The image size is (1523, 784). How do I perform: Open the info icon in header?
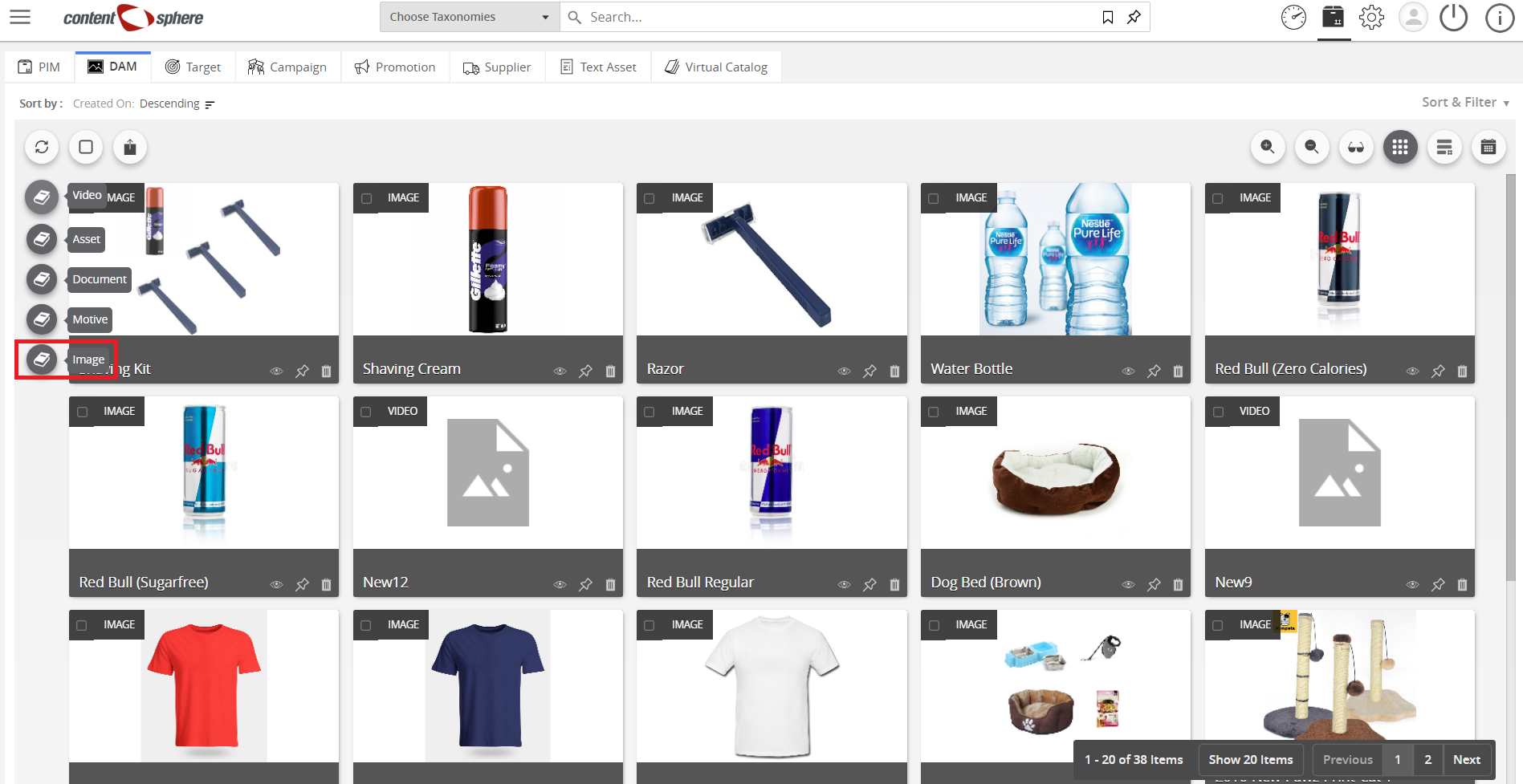[x=1500, y=17]
